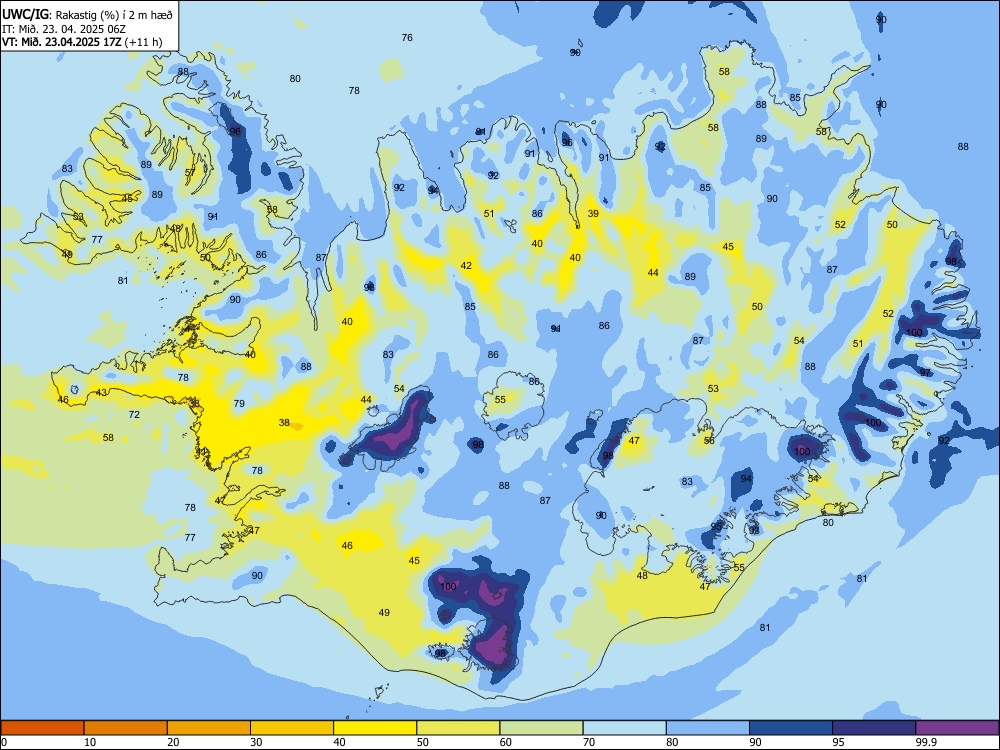Select the humidity value '57' on the map
The width and height of the screenshot is (1000, 750).
coord(190,172)
